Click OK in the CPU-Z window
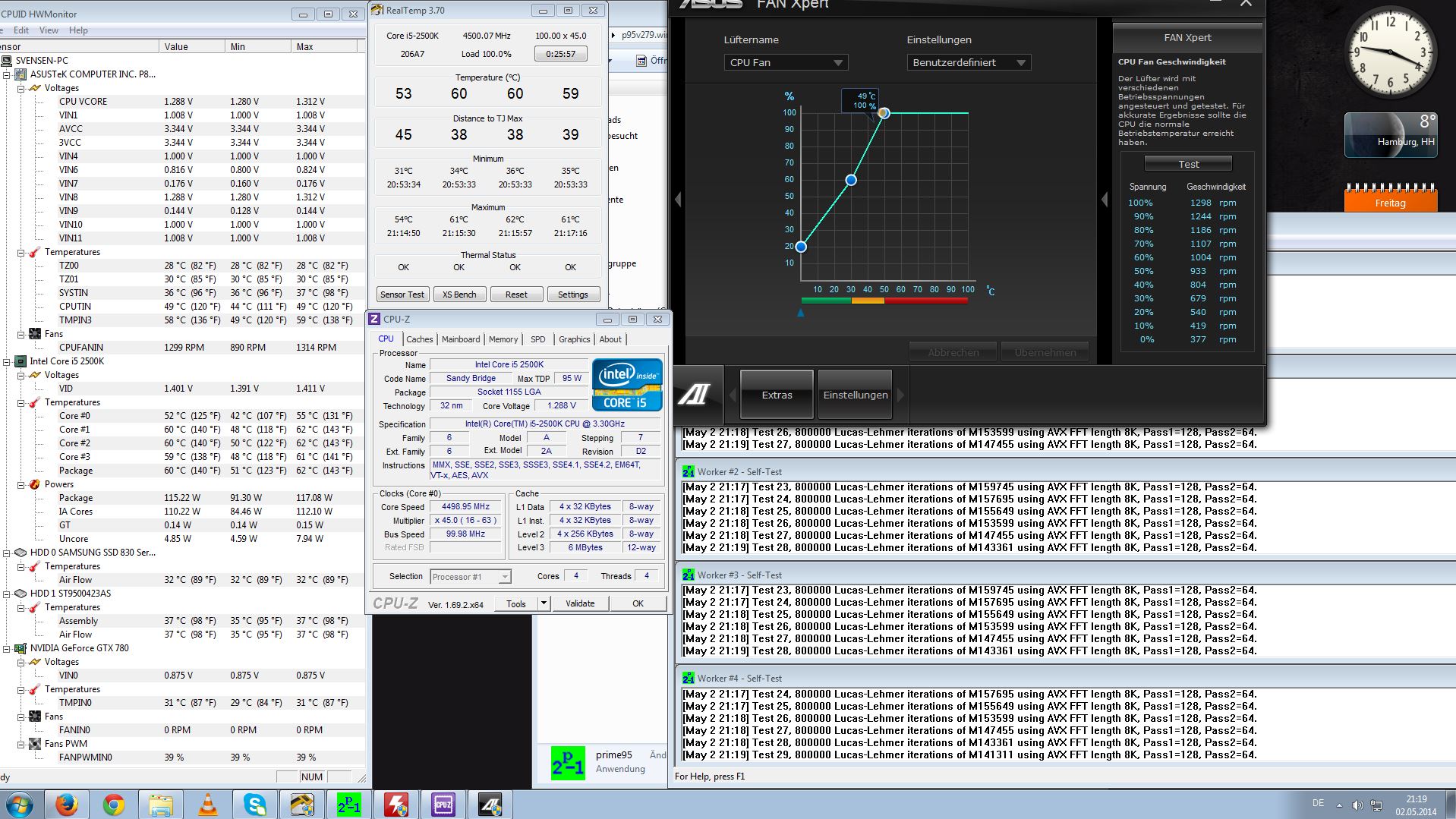Screen dimensions: 1456x819 (638, 603)
